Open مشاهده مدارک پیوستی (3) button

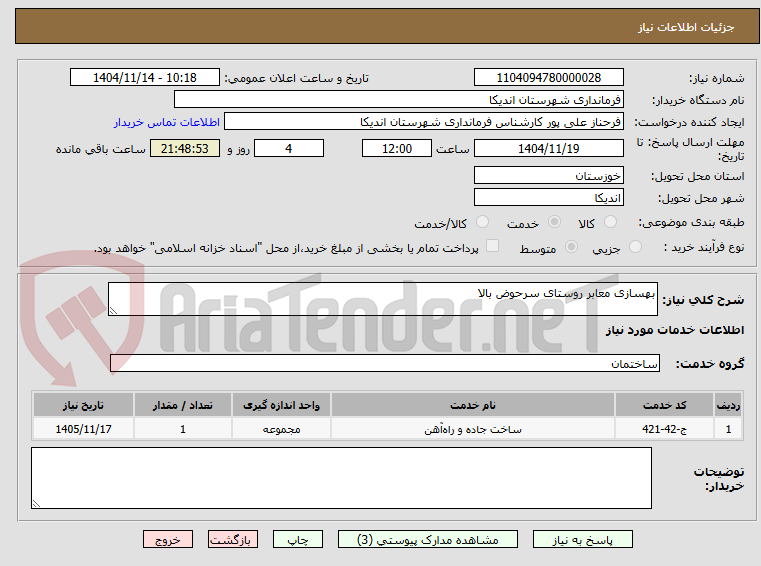tap(428, 539)
